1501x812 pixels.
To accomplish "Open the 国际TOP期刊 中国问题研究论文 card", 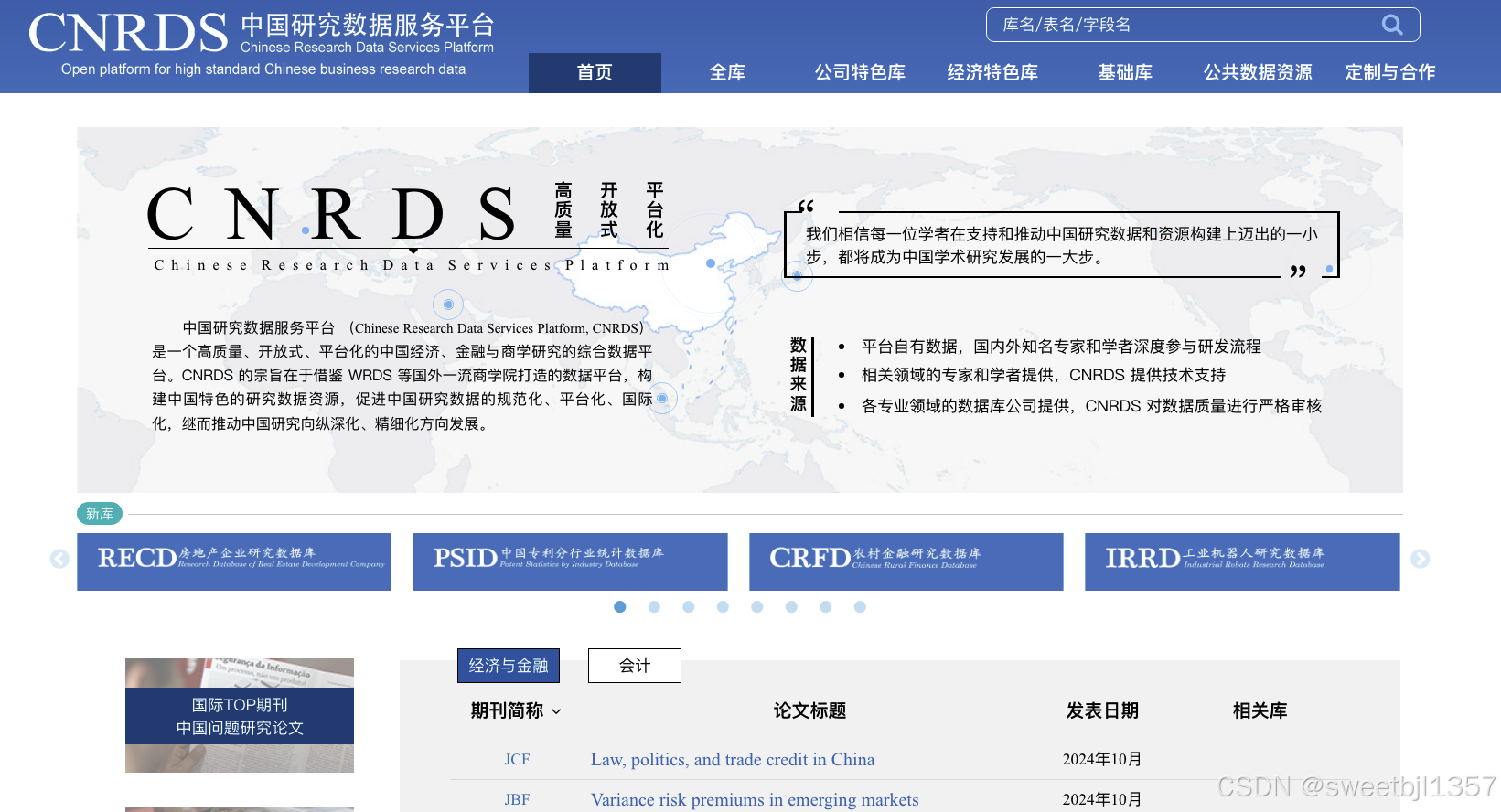I will [240, 716].
